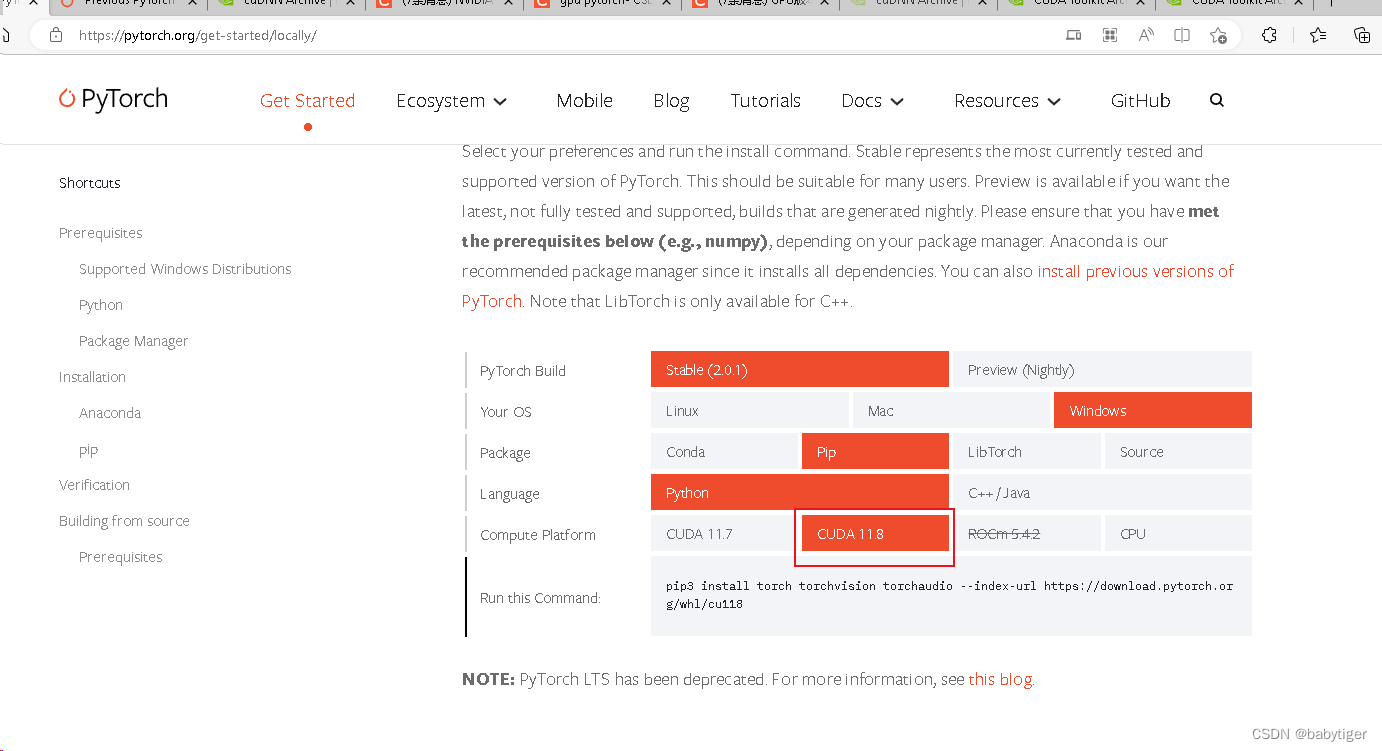The image size is (1382, 751).
Task: Open the 'this blog' link
Action: point(1000,679)
